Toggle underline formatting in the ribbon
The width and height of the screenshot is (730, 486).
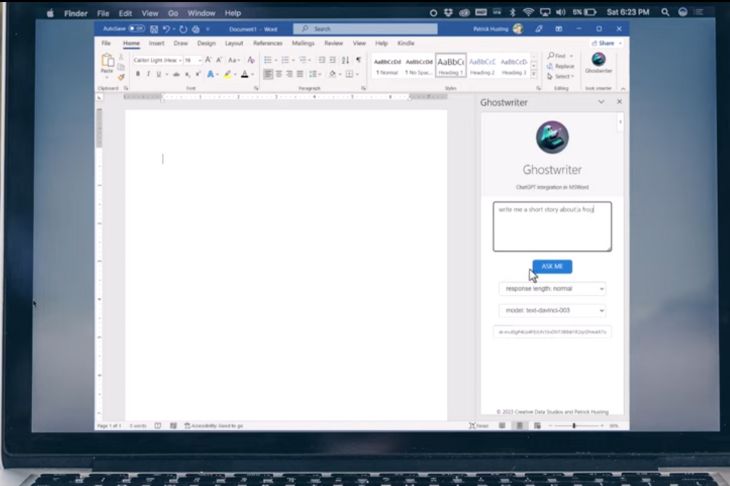click(158, 74)
